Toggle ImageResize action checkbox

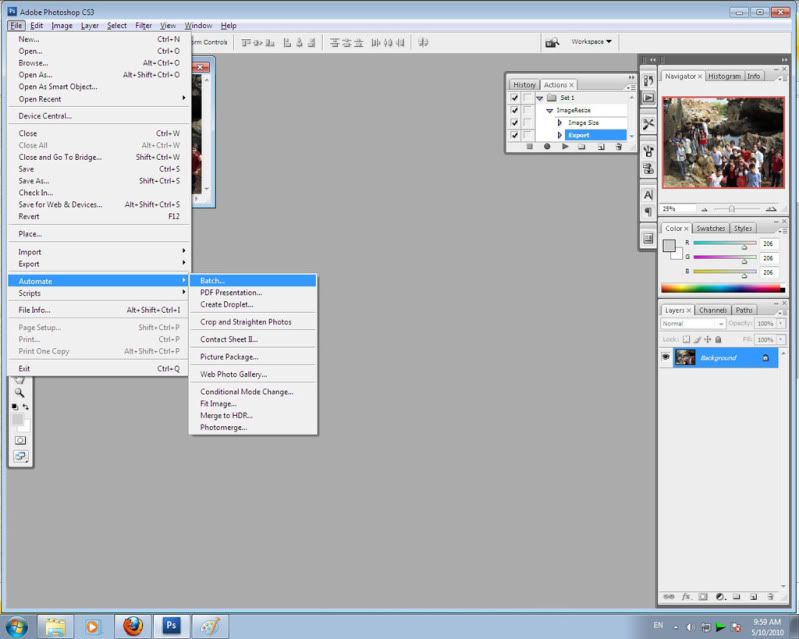tap(514, 110)
